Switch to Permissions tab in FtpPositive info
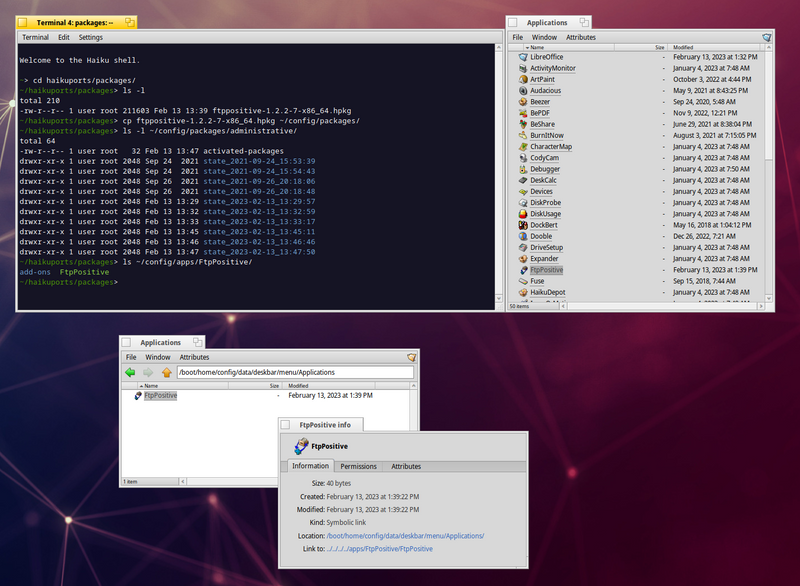This screenshot has width=800, height=586. [358, 466]
